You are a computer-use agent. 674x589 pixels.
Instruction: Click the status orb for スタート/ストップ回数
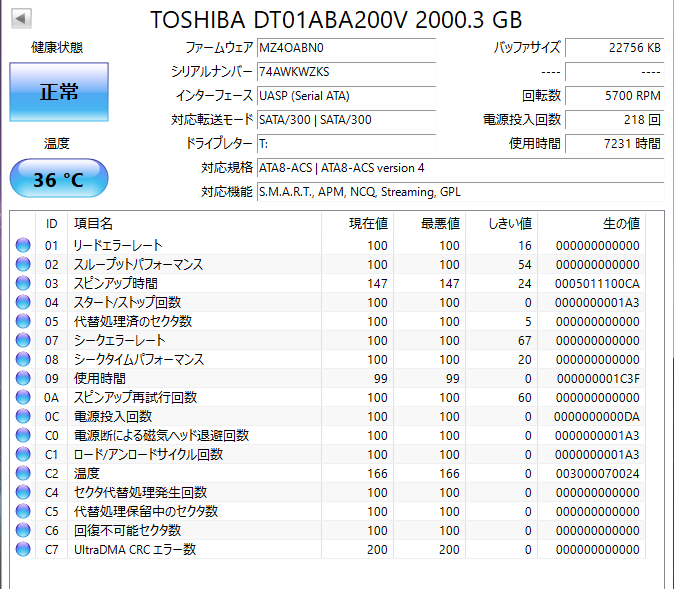coord(23,302)
